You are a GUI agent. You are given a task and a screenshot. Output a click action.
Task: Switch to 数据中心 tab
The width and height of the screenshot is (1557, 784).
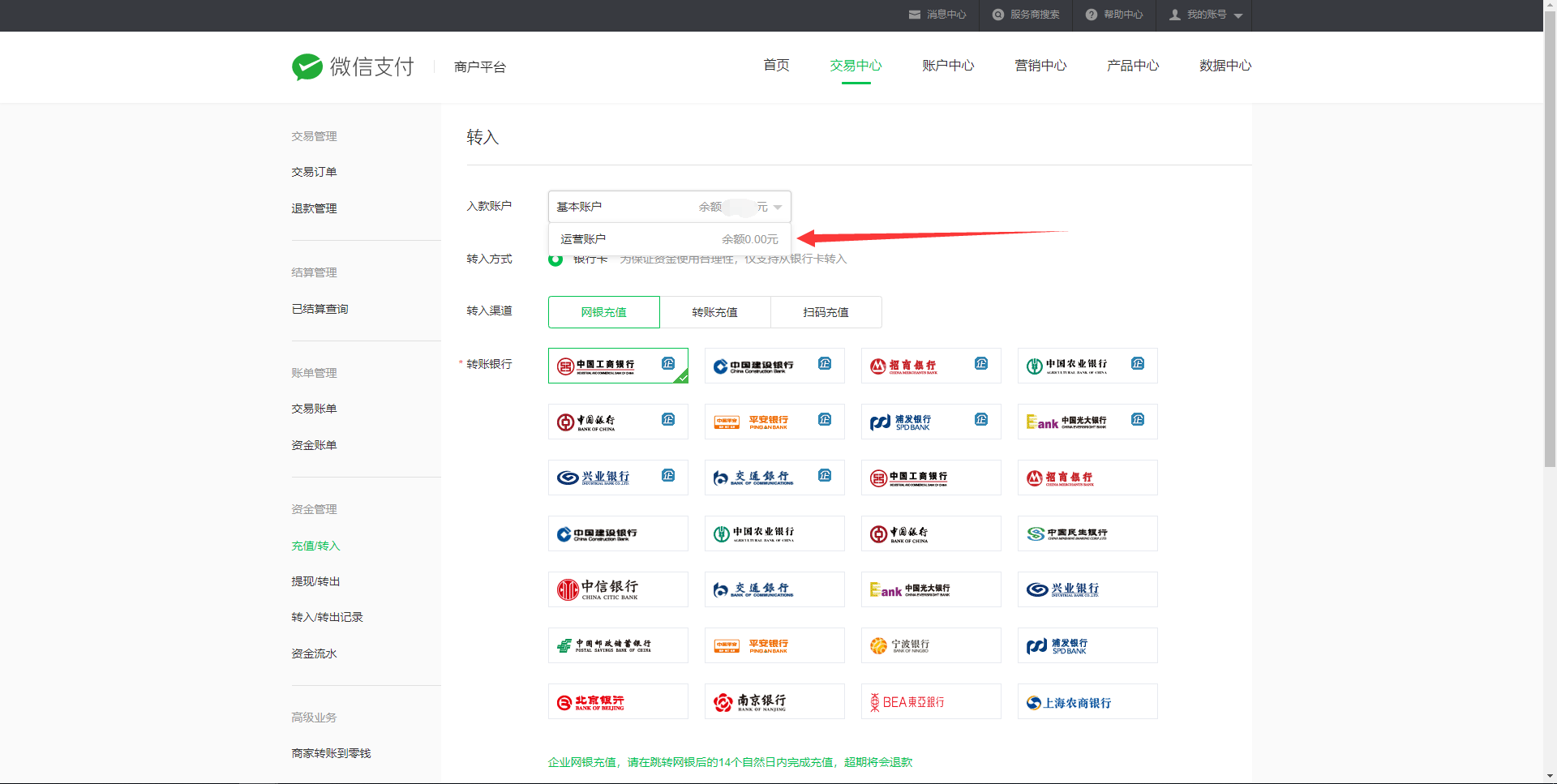pyautogui.click(x=1225, y=66)
